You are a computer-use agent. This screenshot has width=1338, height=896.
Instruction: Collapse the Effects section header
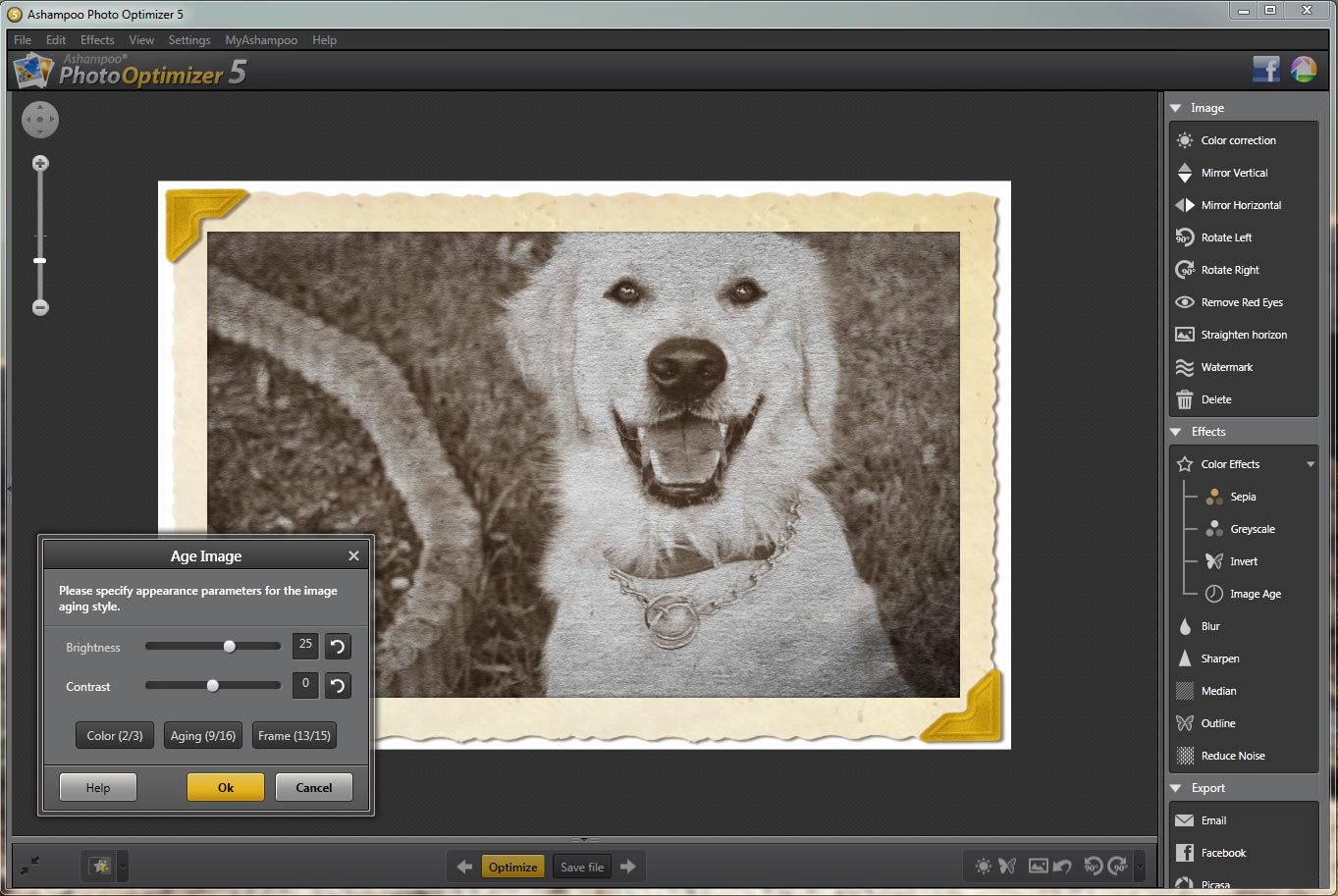tap(1176, 432)
